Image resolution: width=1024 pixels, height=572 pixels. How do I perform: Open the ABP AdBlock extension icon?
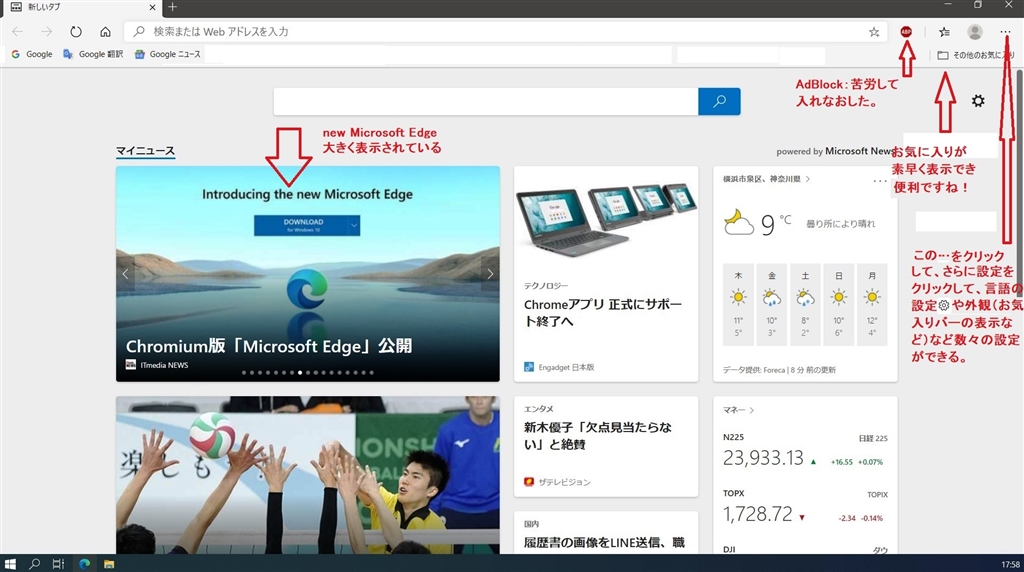point(906,31)
